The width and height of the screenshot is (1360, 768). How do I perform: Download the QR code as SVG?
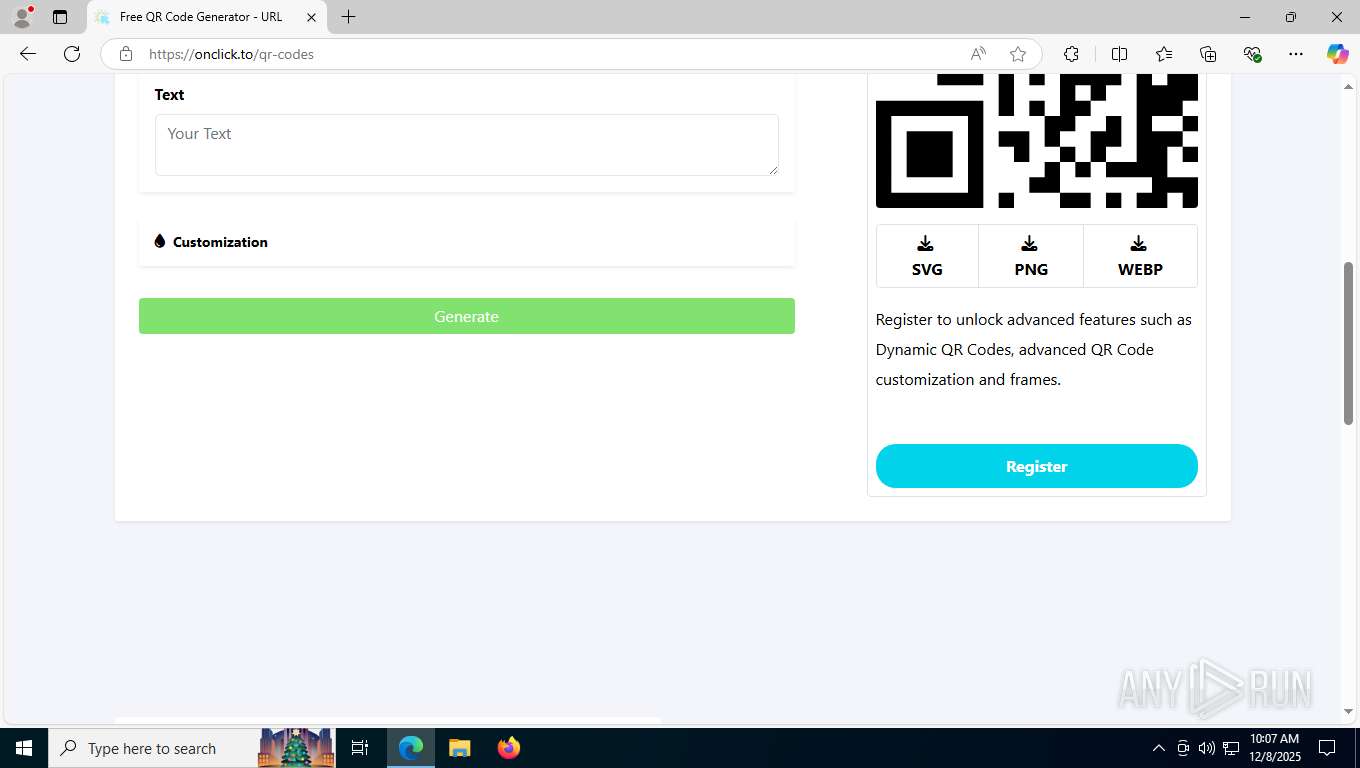point(927,257)
